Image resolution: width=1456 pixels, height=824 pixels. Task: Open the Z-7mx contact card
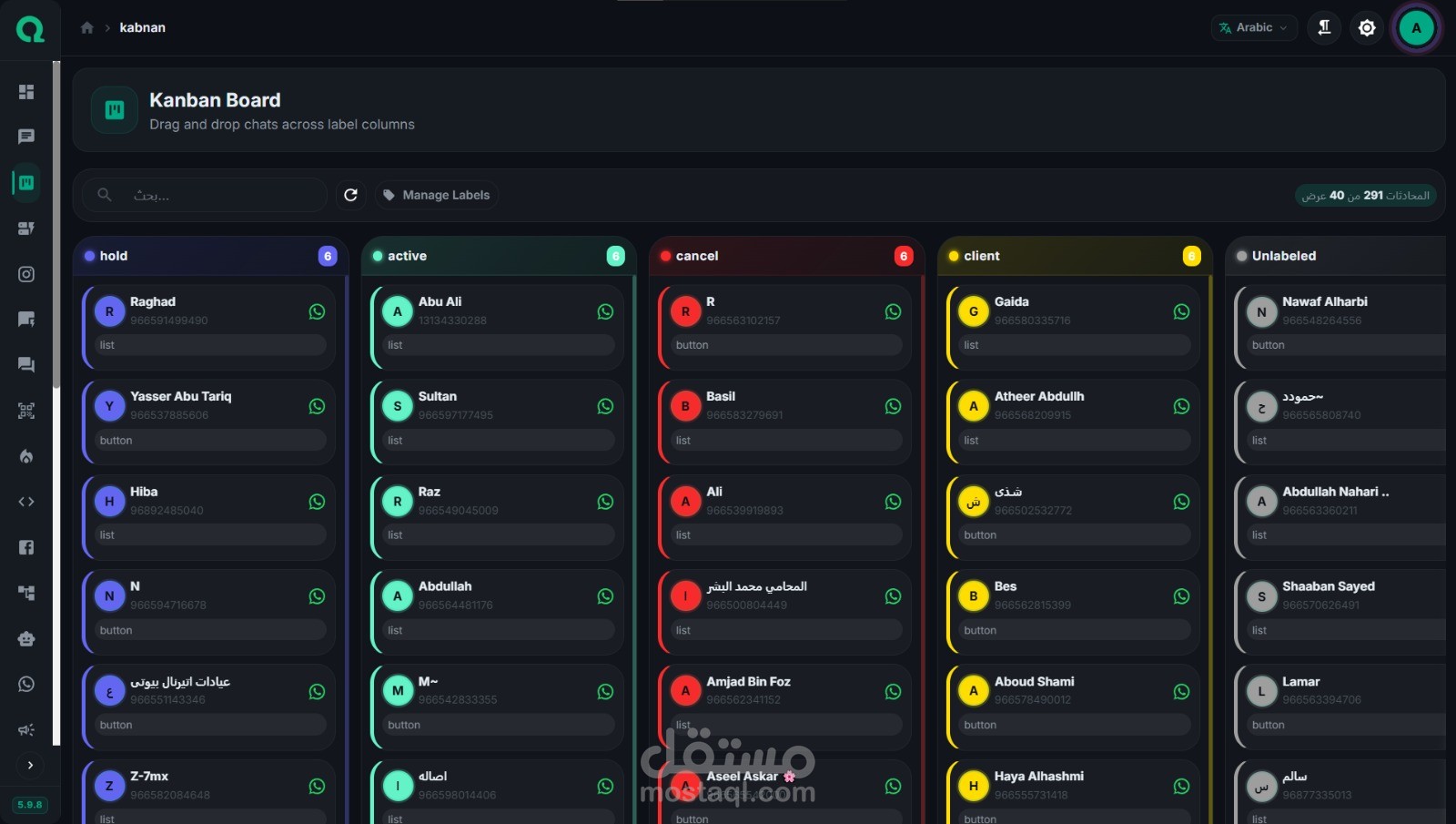pos(209,791)
